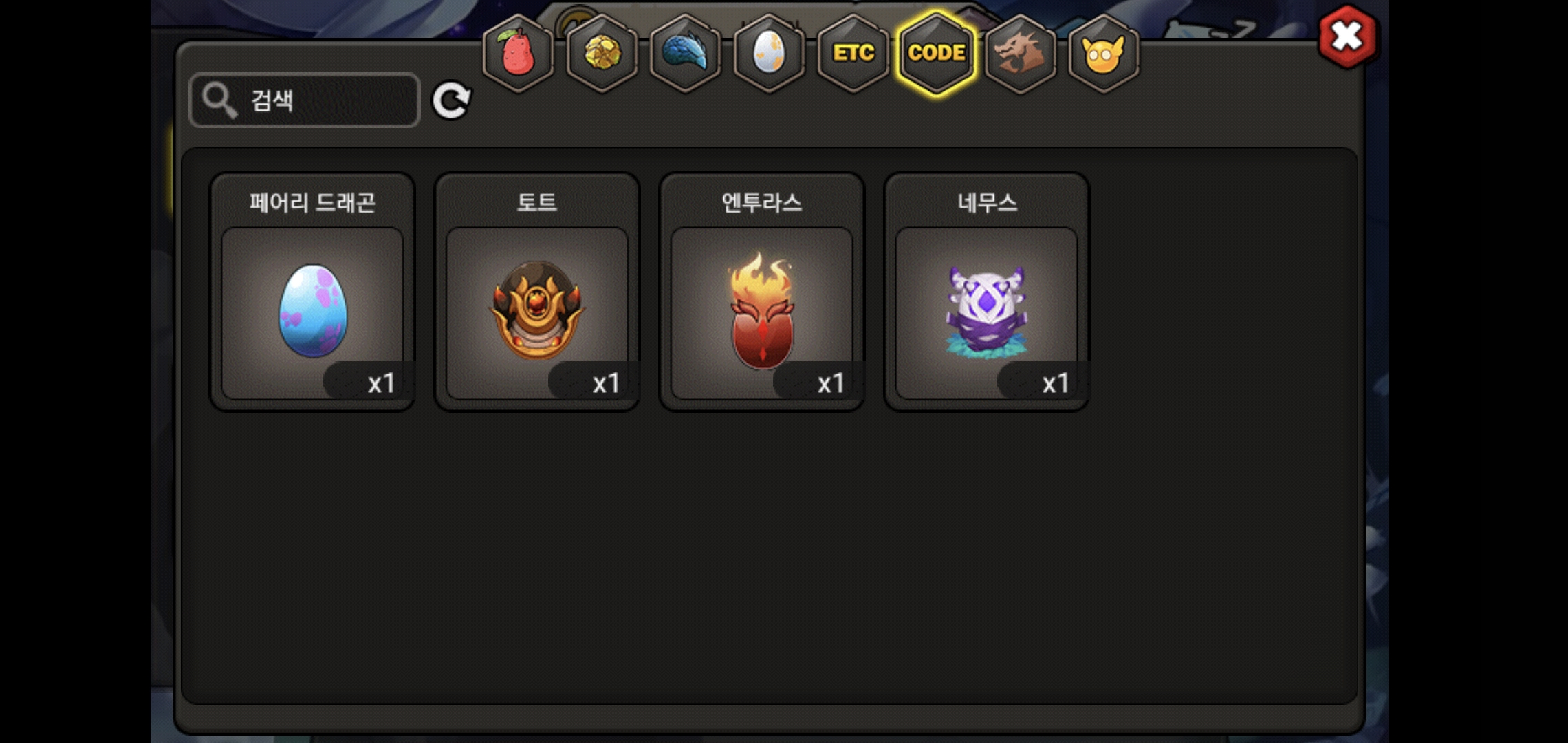Close the inventory with red X
Screen dimensions: 1568x743
click(1347, 36)
